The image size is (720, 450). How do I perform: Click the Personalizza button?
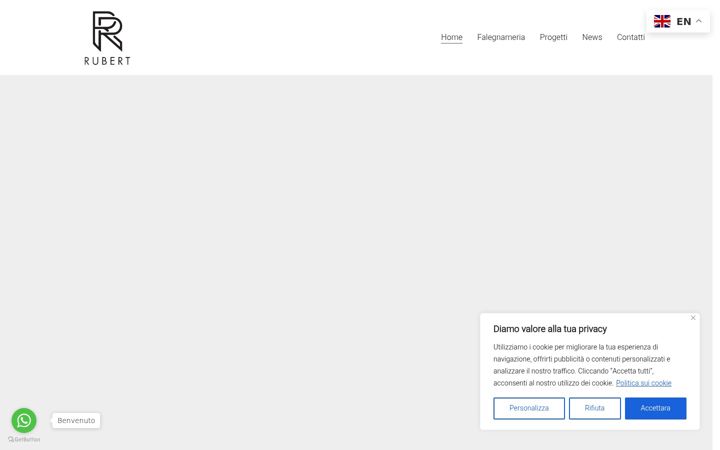pos(529,408)
